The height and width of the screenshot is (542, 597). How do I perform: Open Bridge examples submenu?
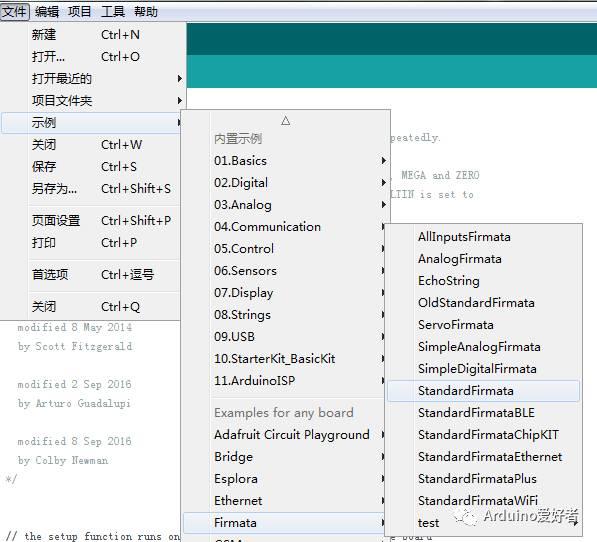pyautogui.click(x=284, y=457)
